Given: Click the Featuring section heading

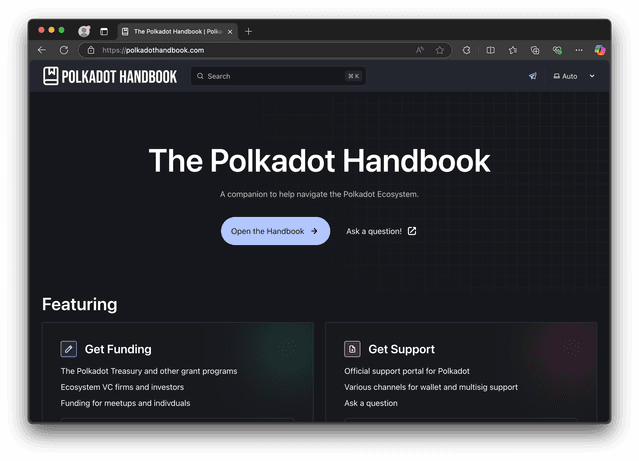Looking at the screenshot, I should [x=79, y=304].
